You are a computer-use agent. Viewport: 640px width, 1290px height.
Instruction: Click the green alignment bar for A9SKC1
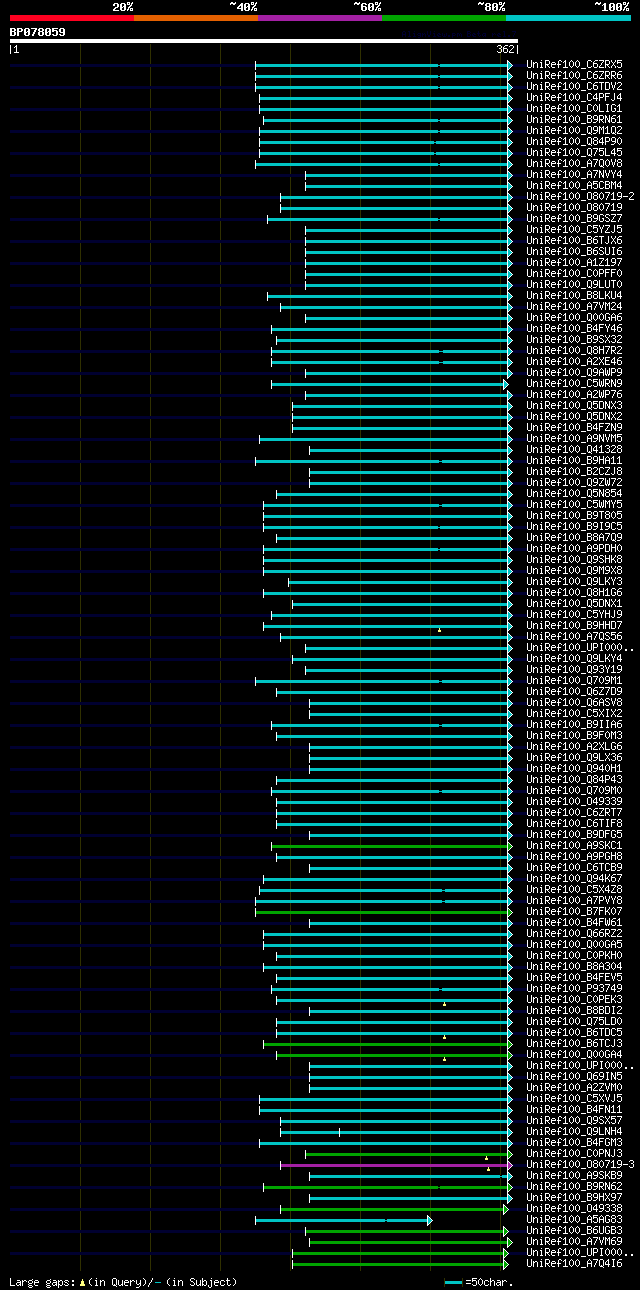tap(391, 846)
